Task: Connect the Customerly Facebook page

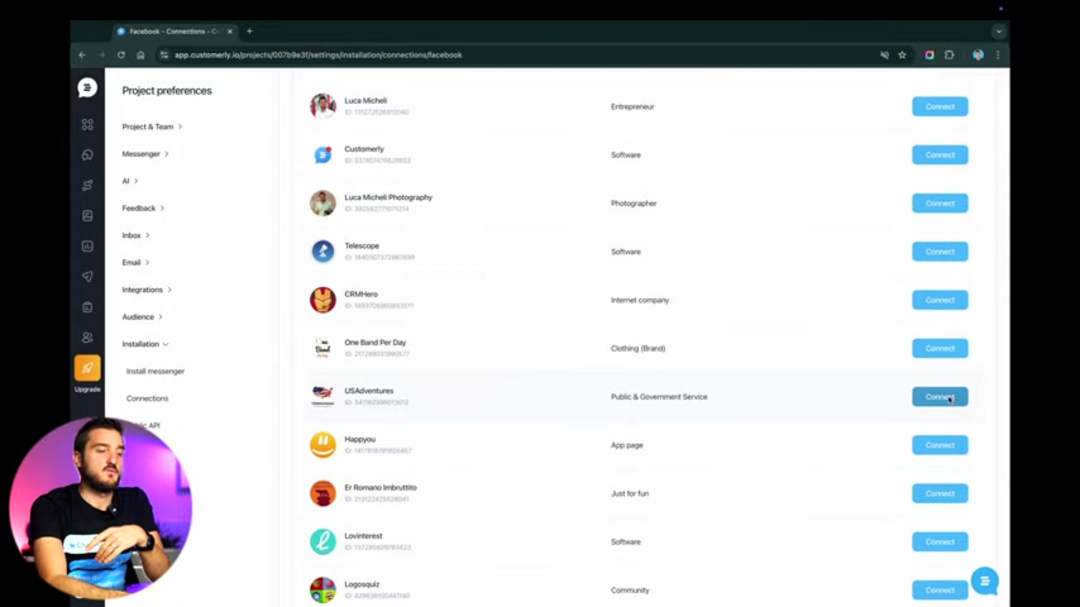Action: (939, 155)
